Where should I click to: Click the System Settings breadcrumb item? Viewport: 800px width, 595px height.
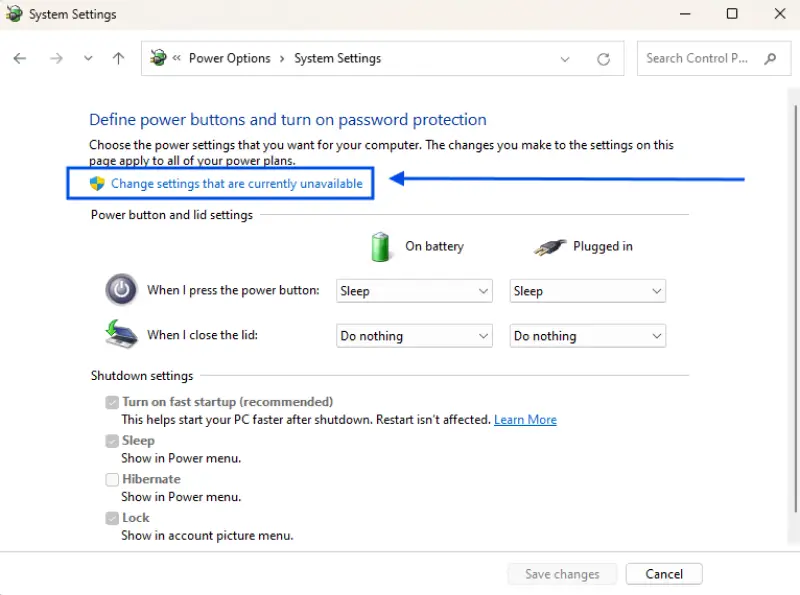pyautogui.click(x=337, y=58)
